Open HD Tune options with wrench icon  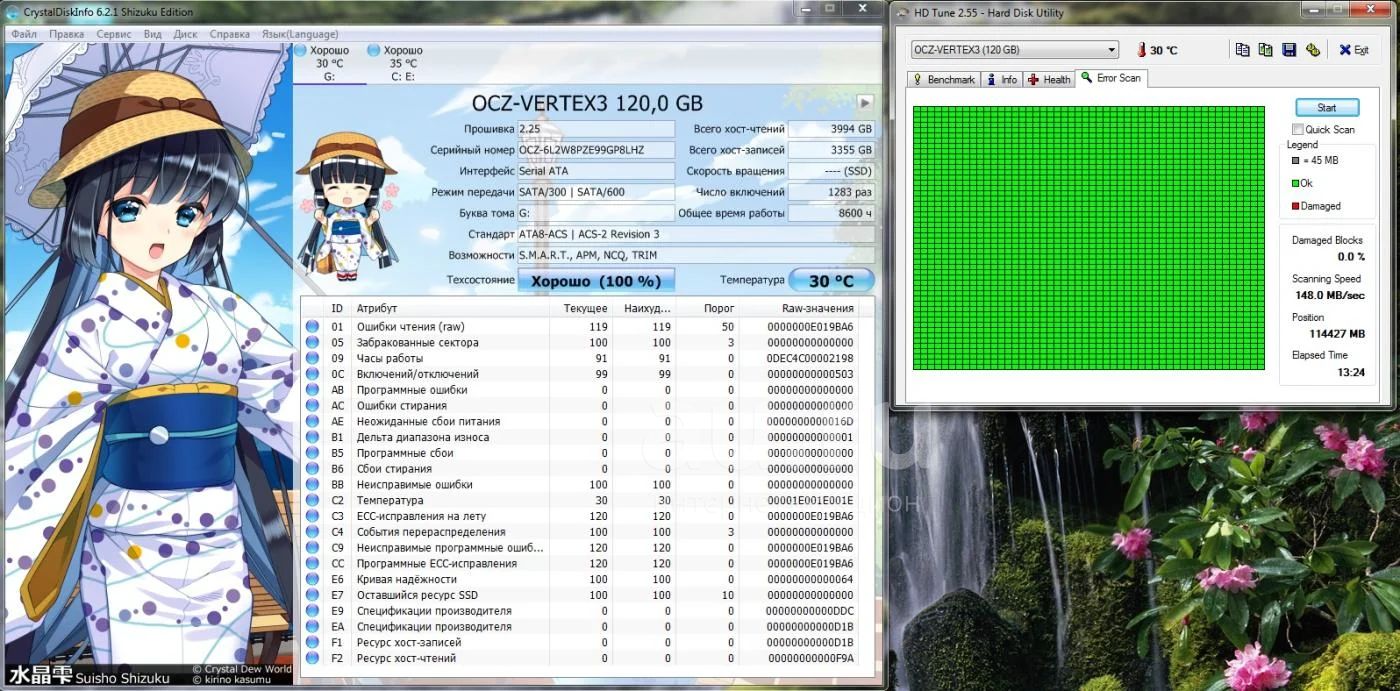[1313, 50]
